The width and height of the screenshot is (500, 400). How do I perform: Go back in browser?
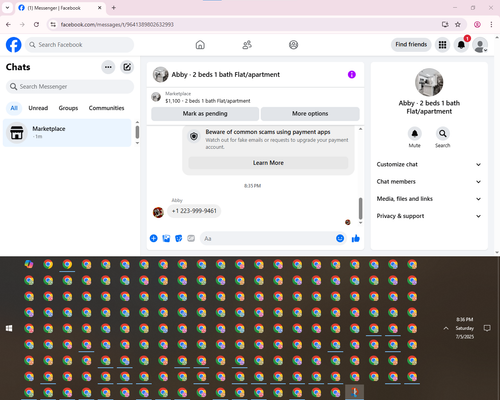[x=8, y=24]
